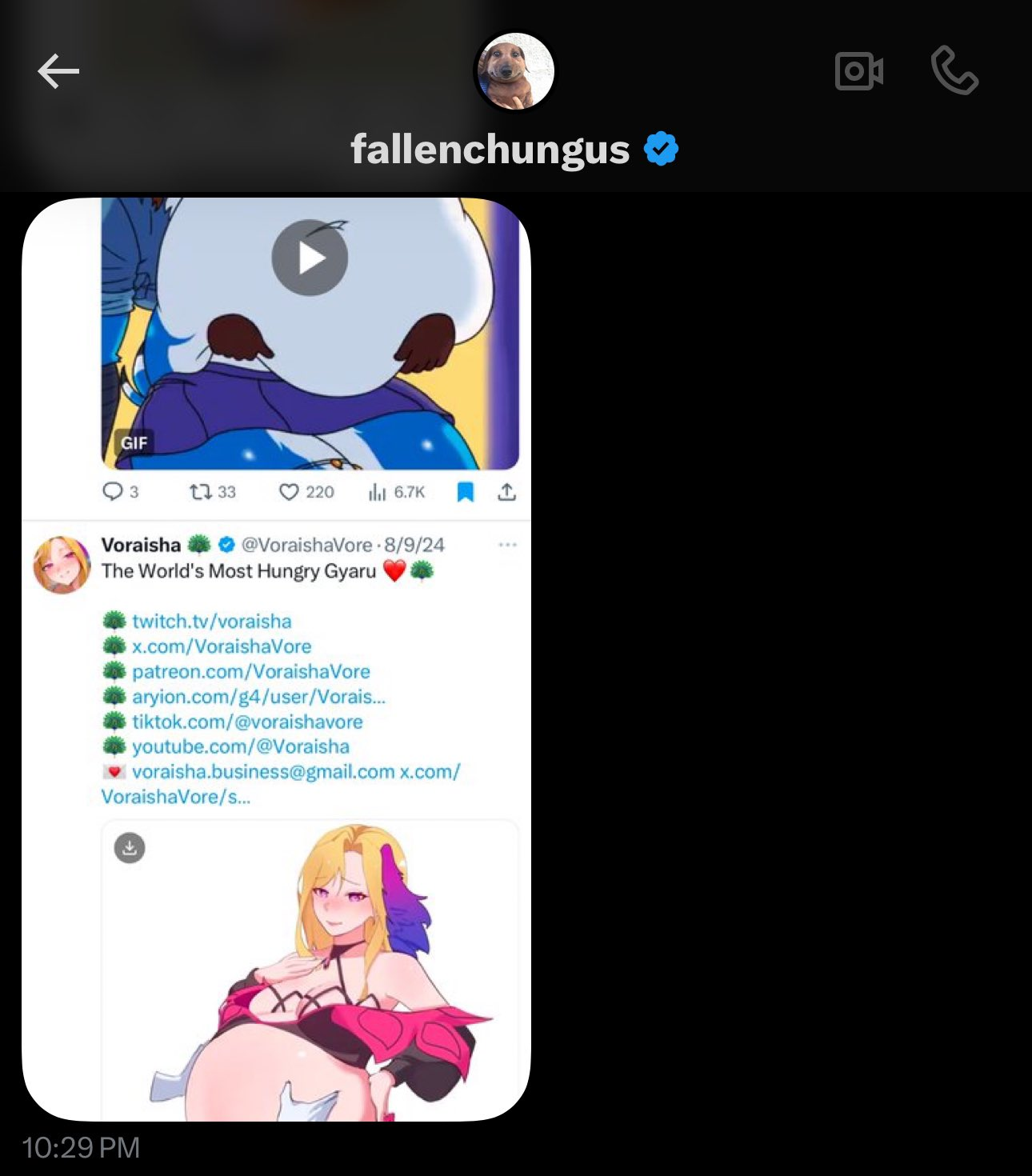Open the three-dot menu on Voraisha's tweet

(x=507, y=545)
